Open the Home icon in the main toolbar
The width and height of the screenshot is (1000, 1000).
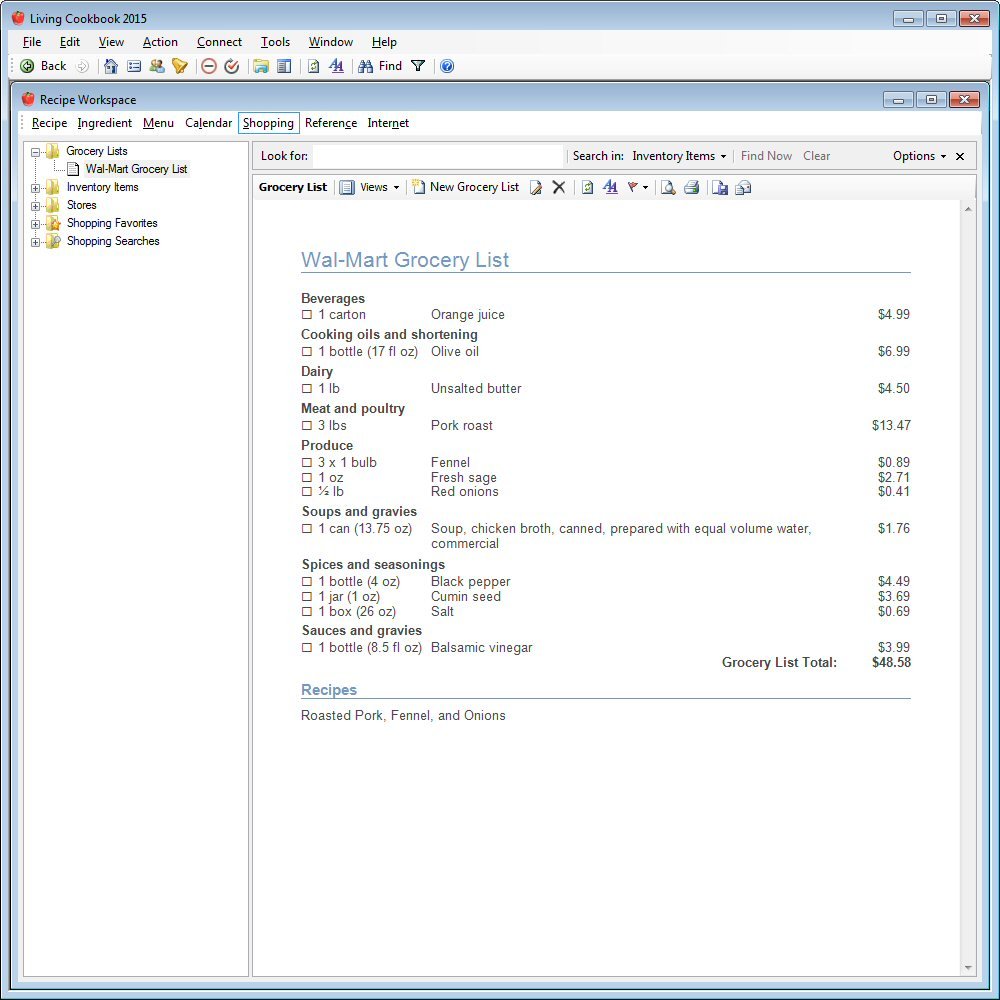[x=110, y=66]
